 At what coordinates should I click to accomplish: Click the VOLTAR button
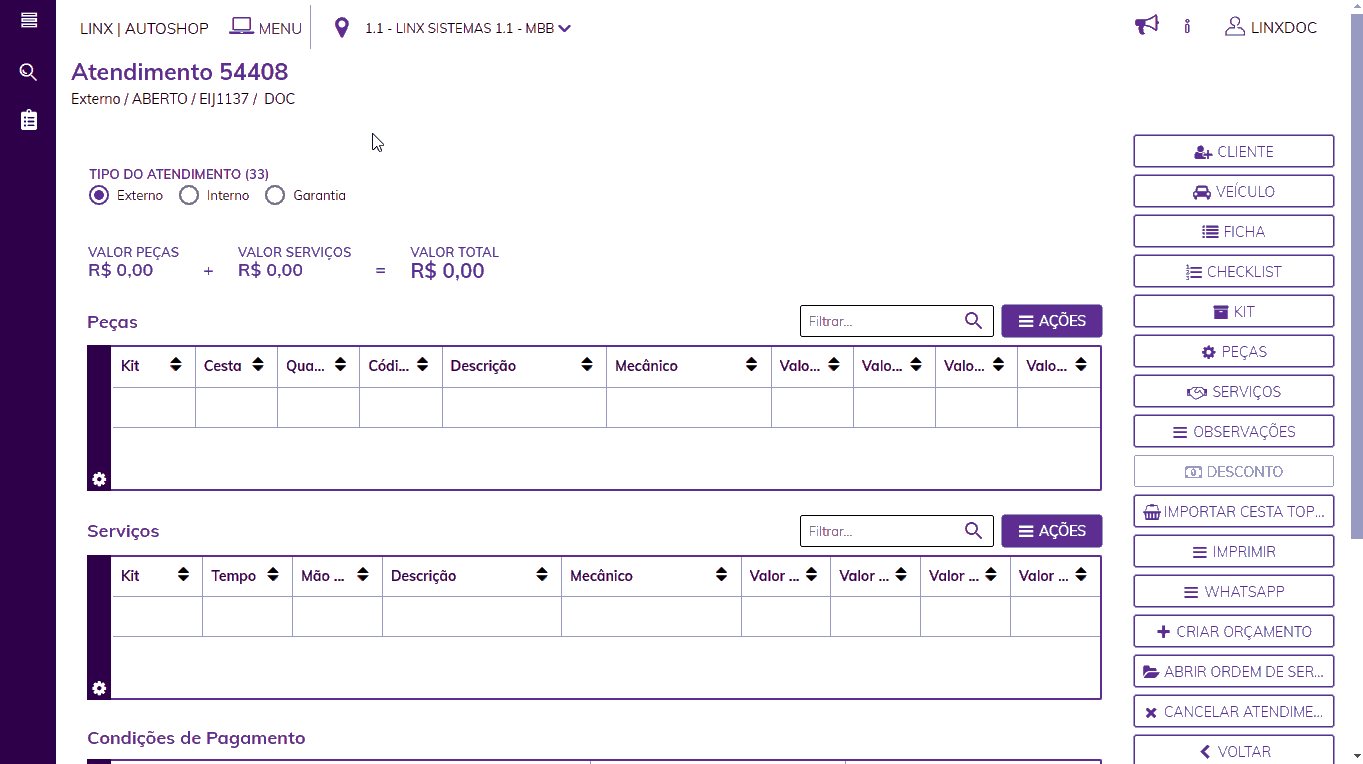tap(1233, 750)
